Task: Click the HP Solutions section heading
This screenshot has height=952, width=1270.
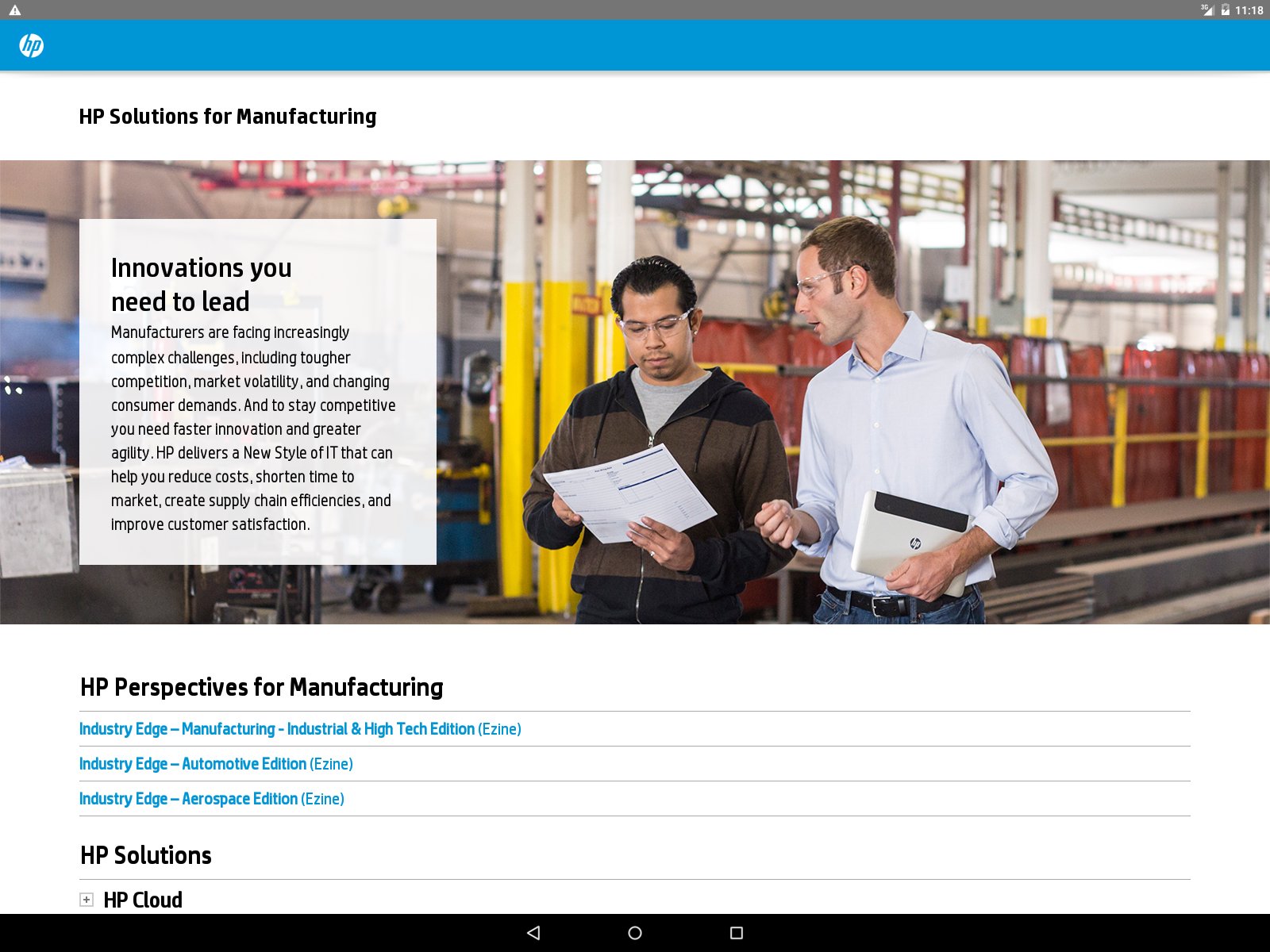Action: pos(145,855)
